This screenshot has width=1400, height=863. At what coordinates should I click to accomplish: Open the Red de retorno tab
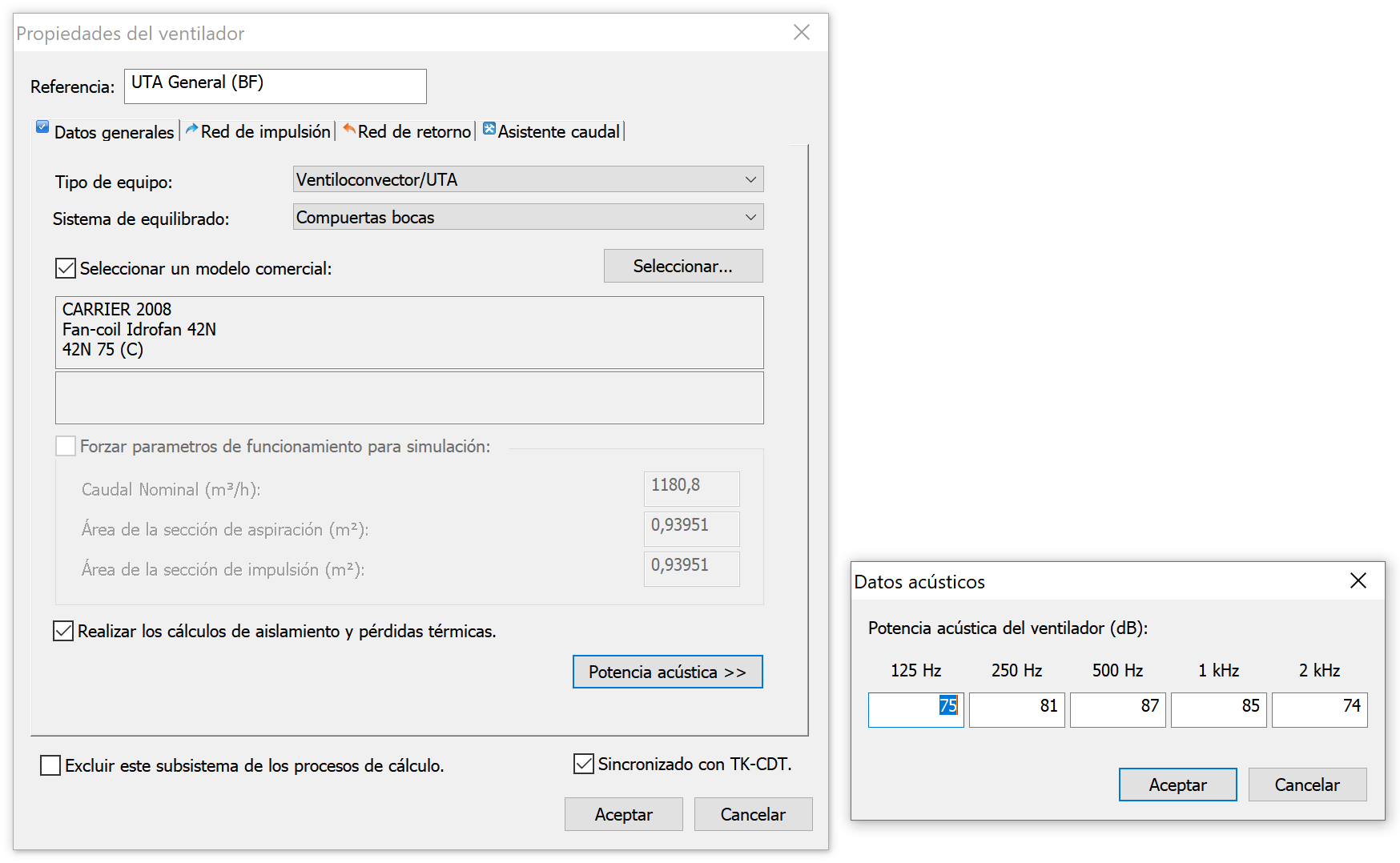(407, 131)
